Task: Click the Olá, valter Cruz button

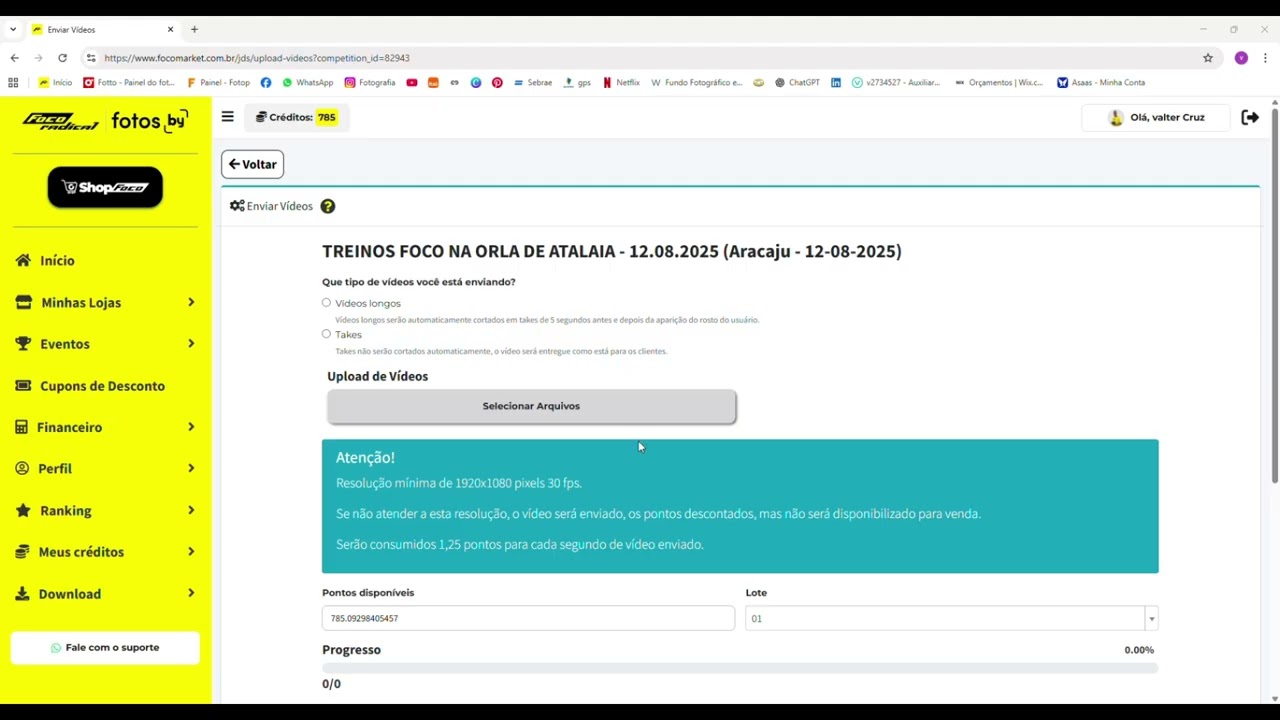Action: tap(1156, 117)
